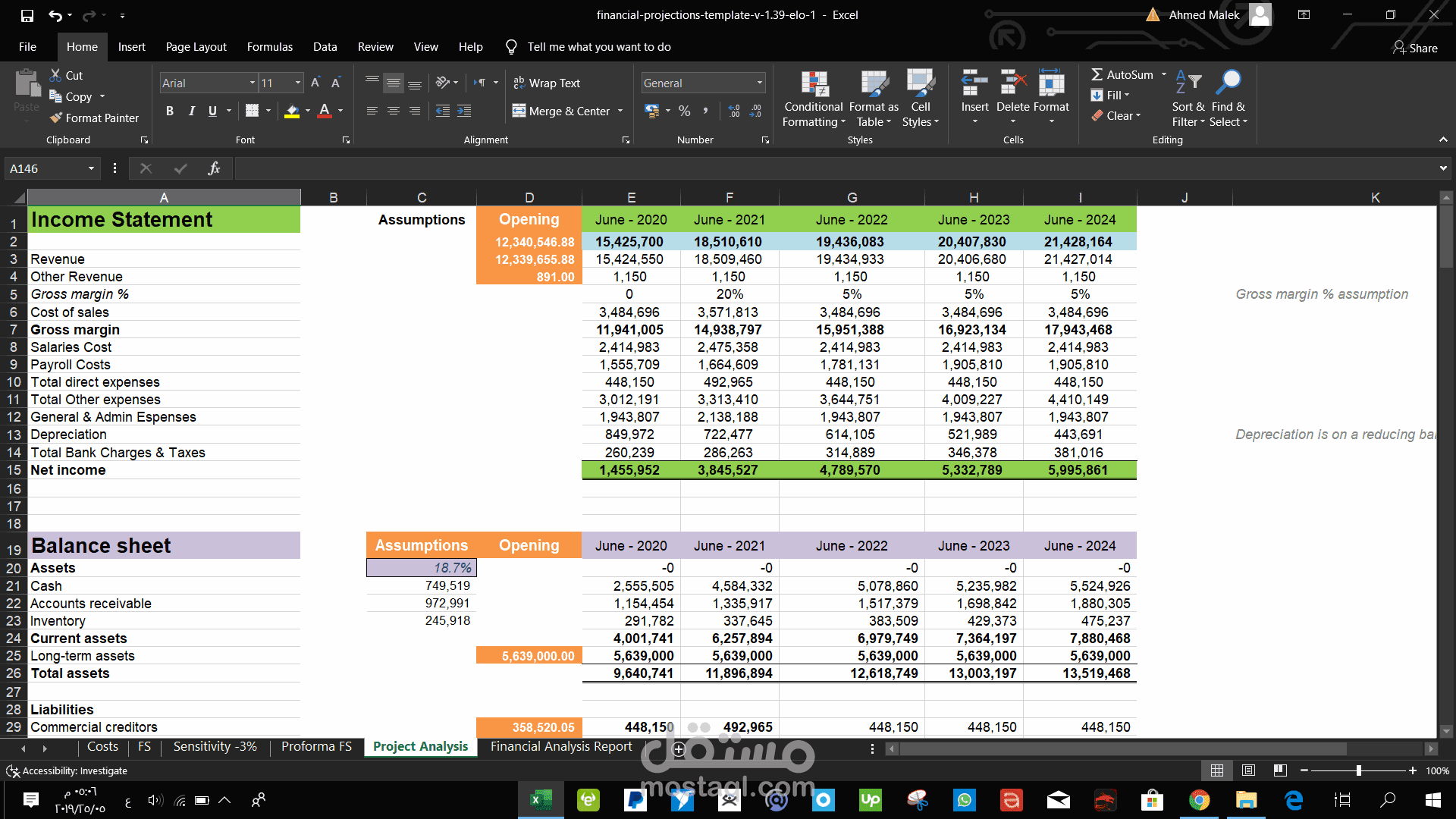Click the Merge & Center icon
Image resolution: width=1456 pixels, height=819 pixels.
[519, 111]
